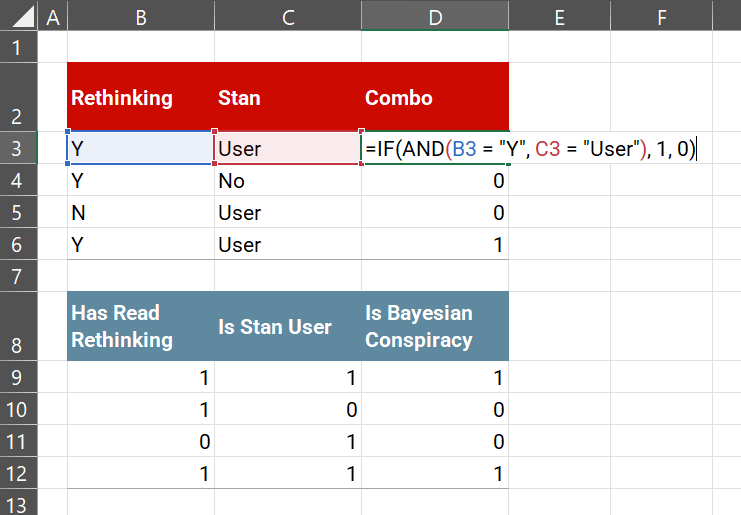Click cell B5 containing 'N'
Viewport: 741px width, 515px height.
[141, 212]
